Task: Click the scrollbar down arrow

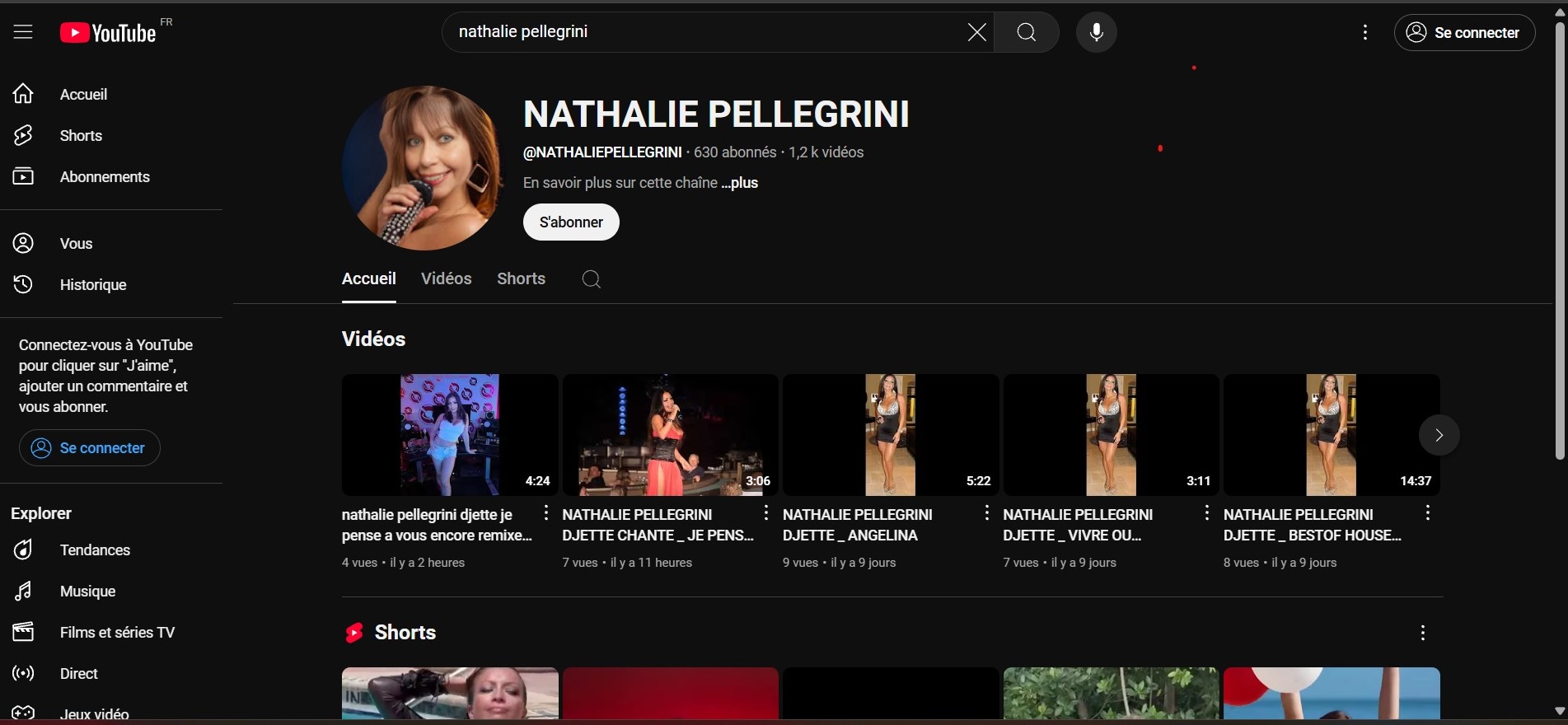Action: pyautogui.click(x=1559, y=711)
